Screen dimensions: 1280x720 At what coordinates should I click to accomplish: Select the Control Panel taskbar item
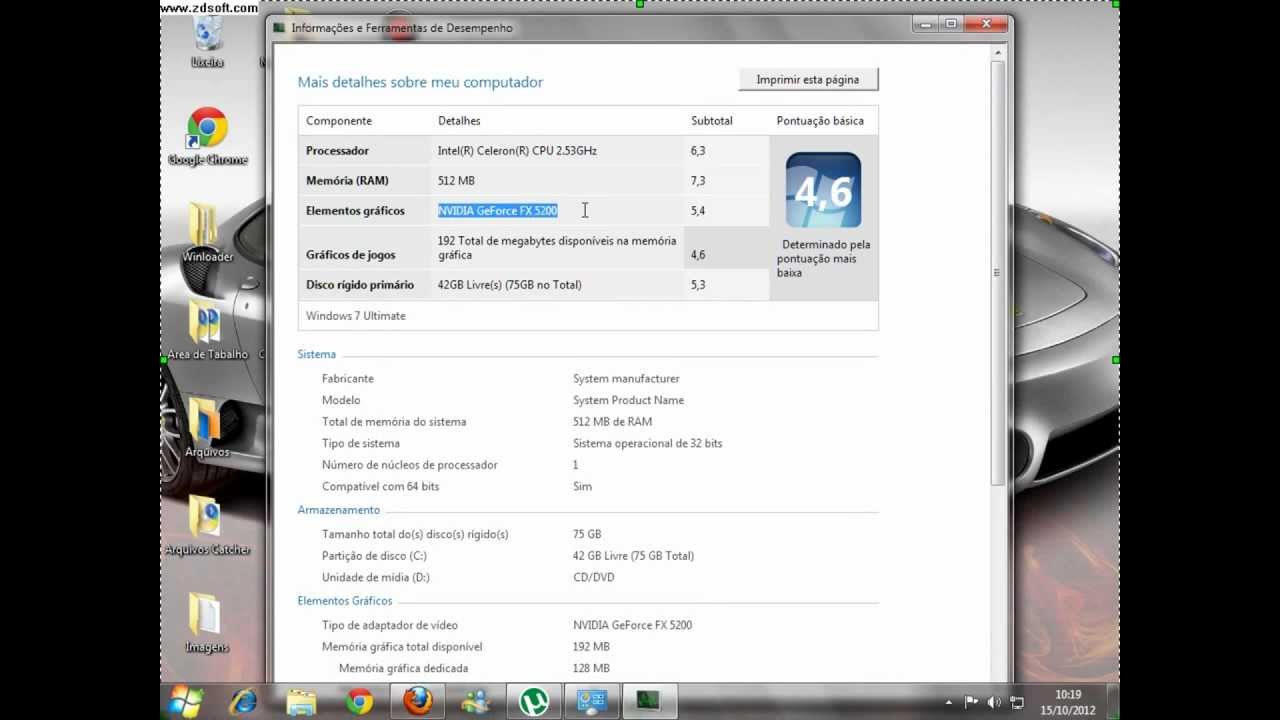(x=592, y=701)
